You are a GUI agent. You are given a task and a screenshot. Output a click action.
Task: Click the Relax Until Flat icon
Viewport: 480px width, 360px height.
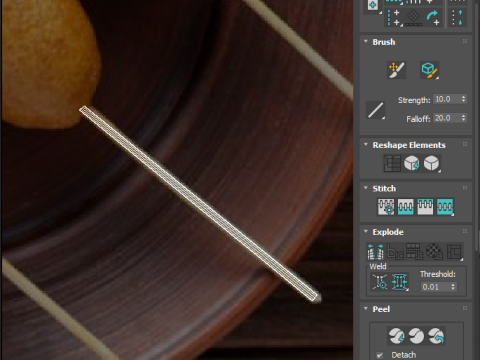(412, 163)
